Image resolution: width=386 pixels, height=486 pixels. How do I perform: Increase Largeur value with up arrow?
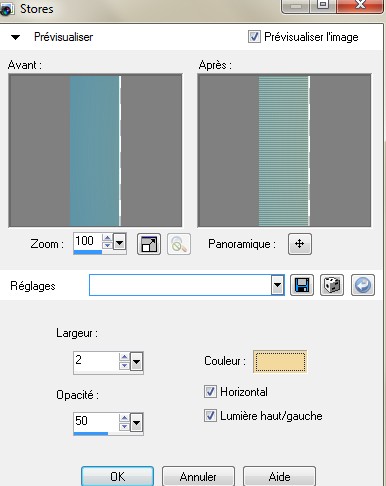pyautogui.click(x=124, y=357)
